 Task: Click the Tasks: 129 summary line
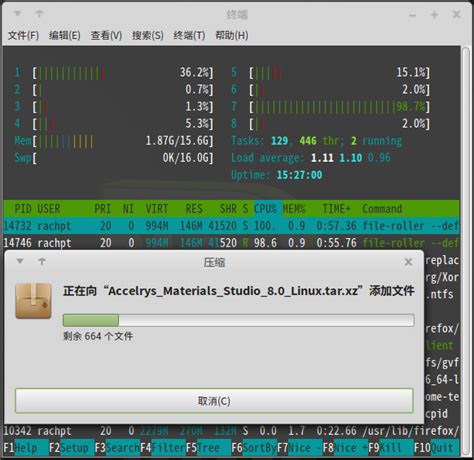(317, 141)
